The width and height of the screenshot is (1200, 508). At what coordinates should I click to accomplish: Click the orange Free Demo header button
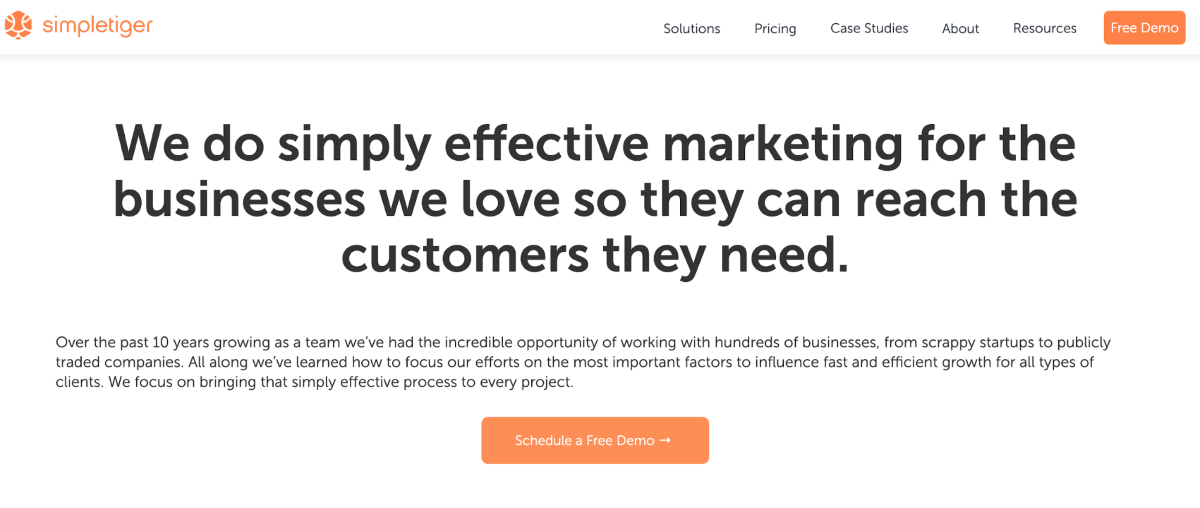pyautogui.click(x=1144, y=28)
